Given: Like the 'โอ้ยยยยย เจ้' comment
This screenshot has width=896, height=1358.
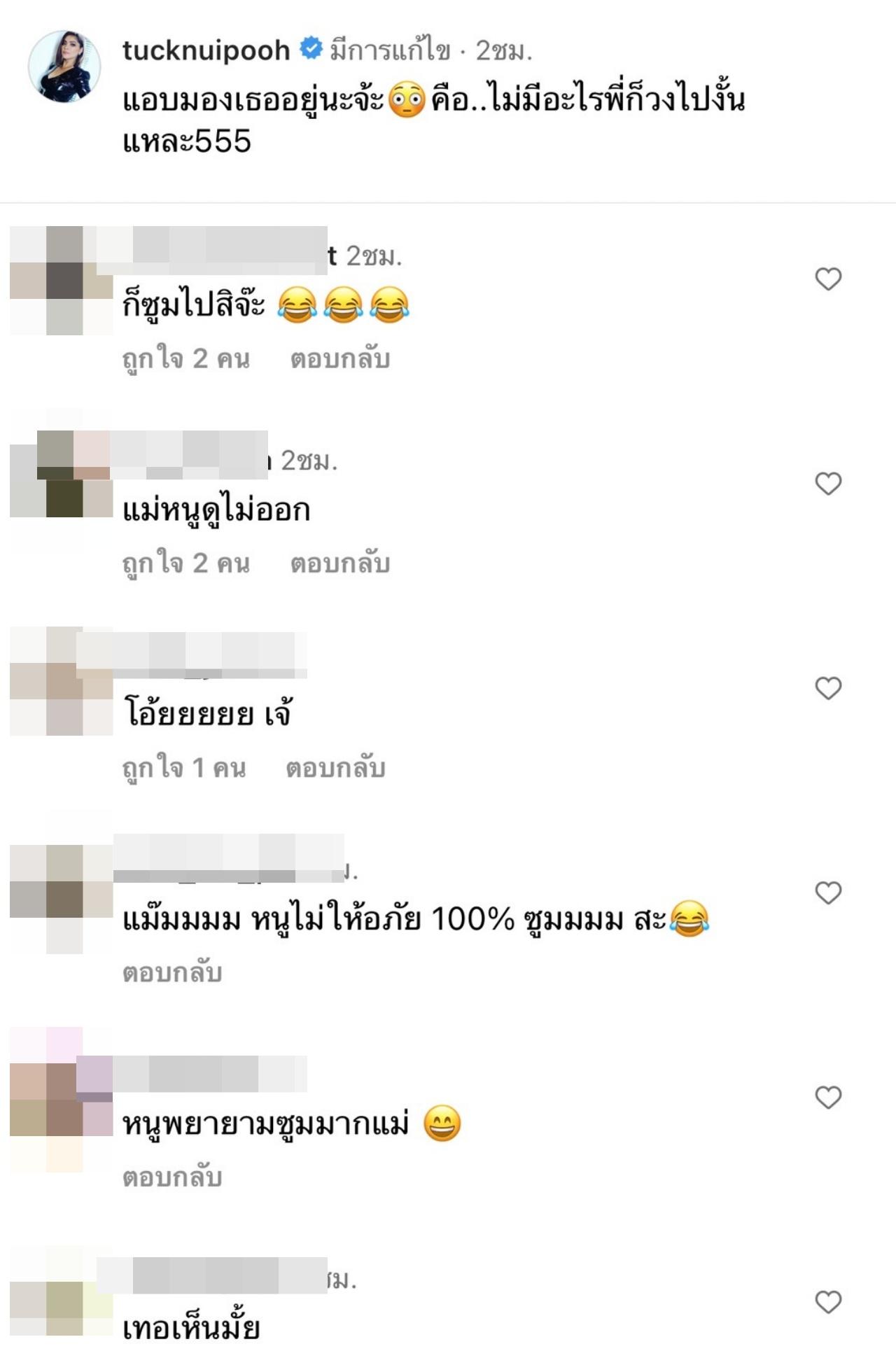Looking at the screenshot, I should [x=828, y=688].
